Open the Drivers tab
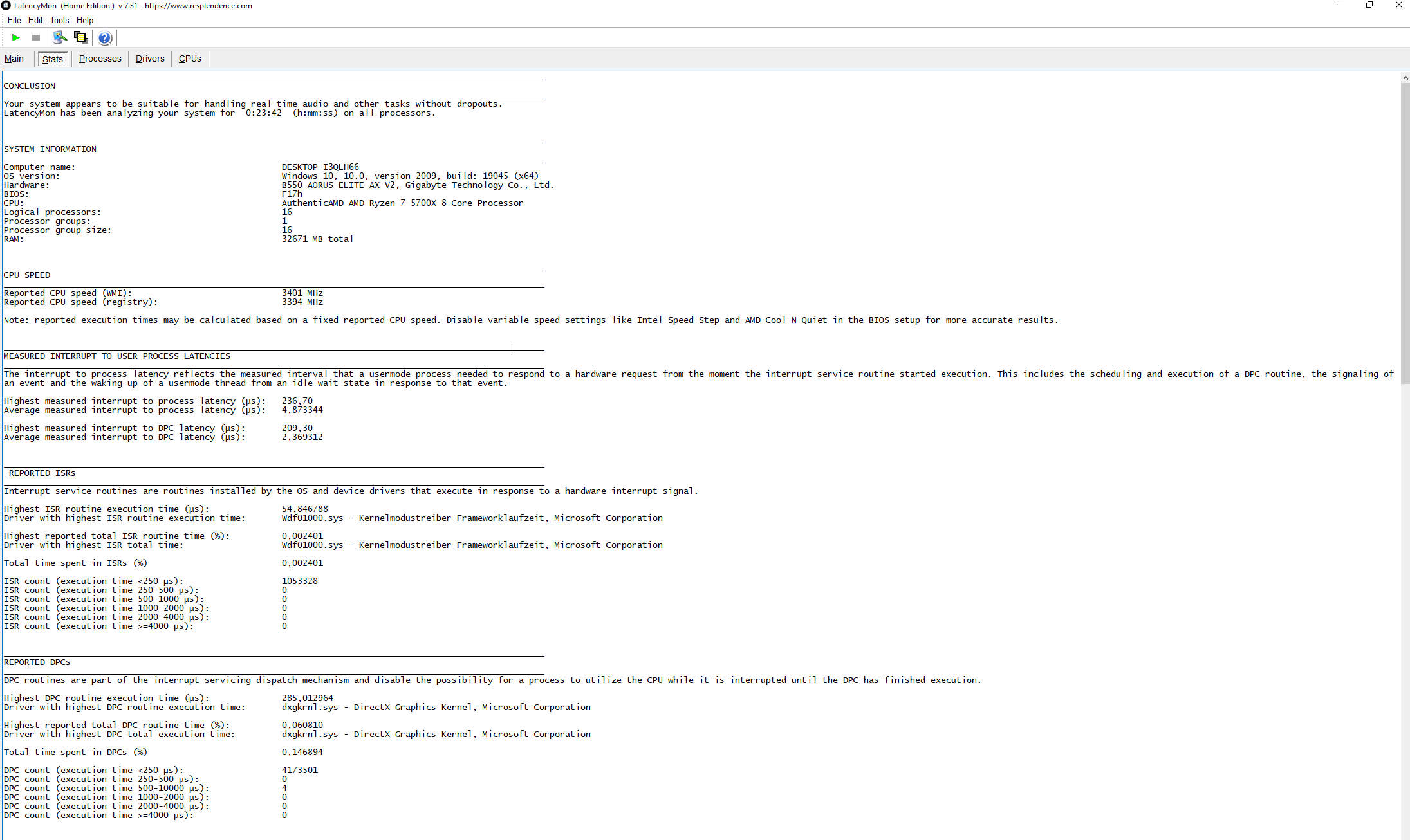The height and width of the screenshot is (840, 1410). click(150, 59)
